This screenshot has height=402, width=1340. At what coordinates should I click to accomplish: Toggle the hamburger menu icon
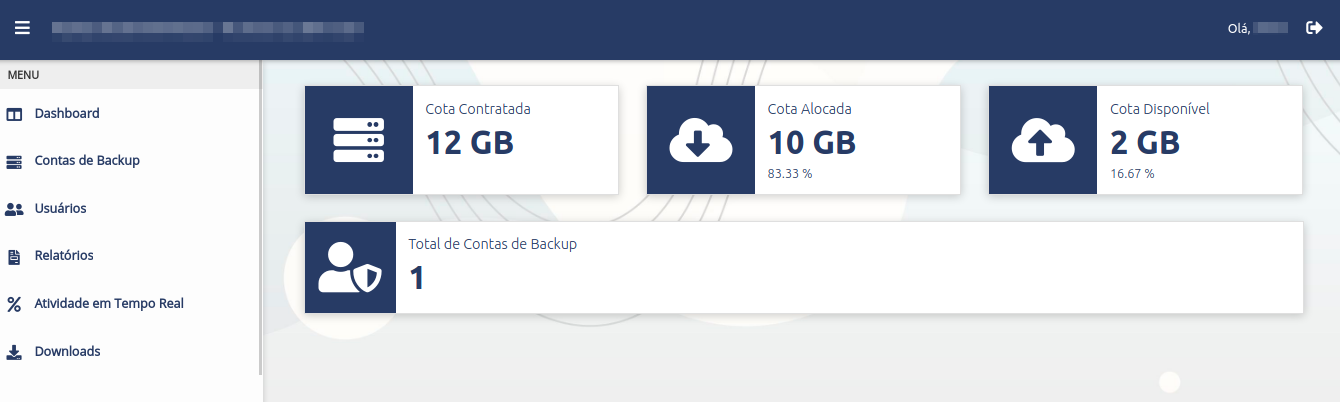[22, 28]
